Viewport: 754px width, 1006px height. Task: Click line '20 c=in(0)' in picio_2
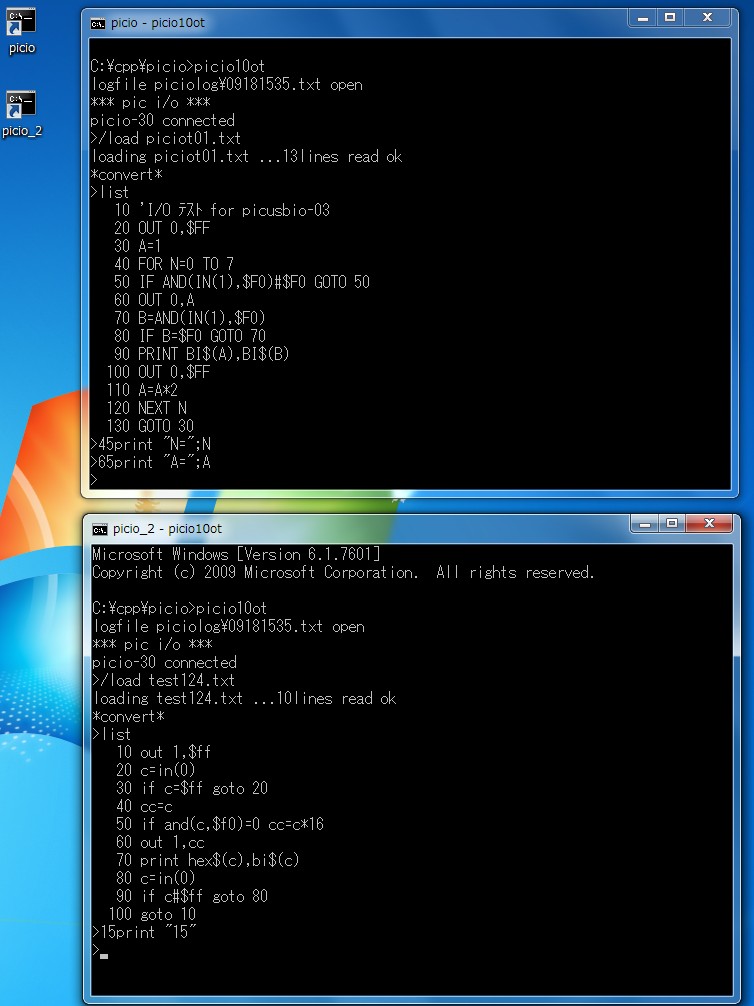[155, 770]
